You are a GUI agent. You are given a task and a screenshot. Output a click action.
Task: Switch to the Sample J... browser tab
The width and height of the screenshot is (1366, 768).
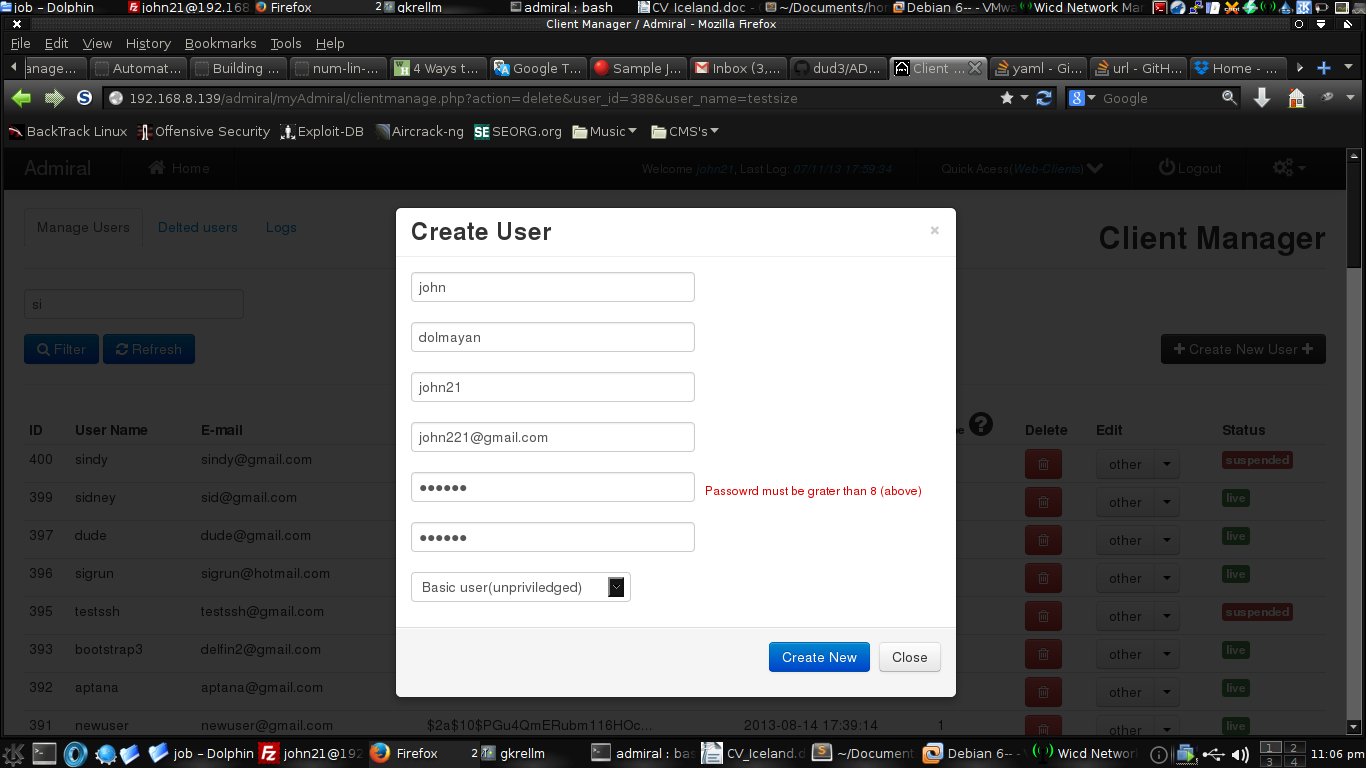coord(638,68)
